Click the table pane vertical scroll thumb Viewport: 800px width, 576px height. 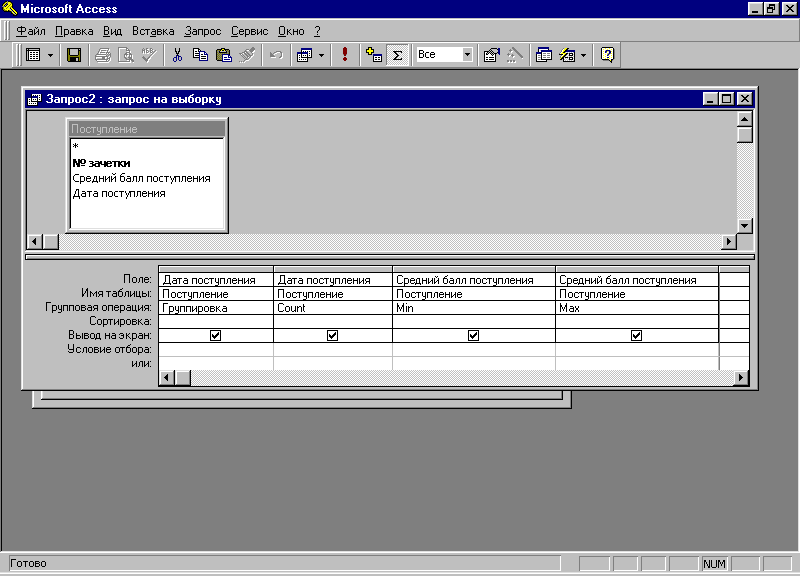point(744,135)
